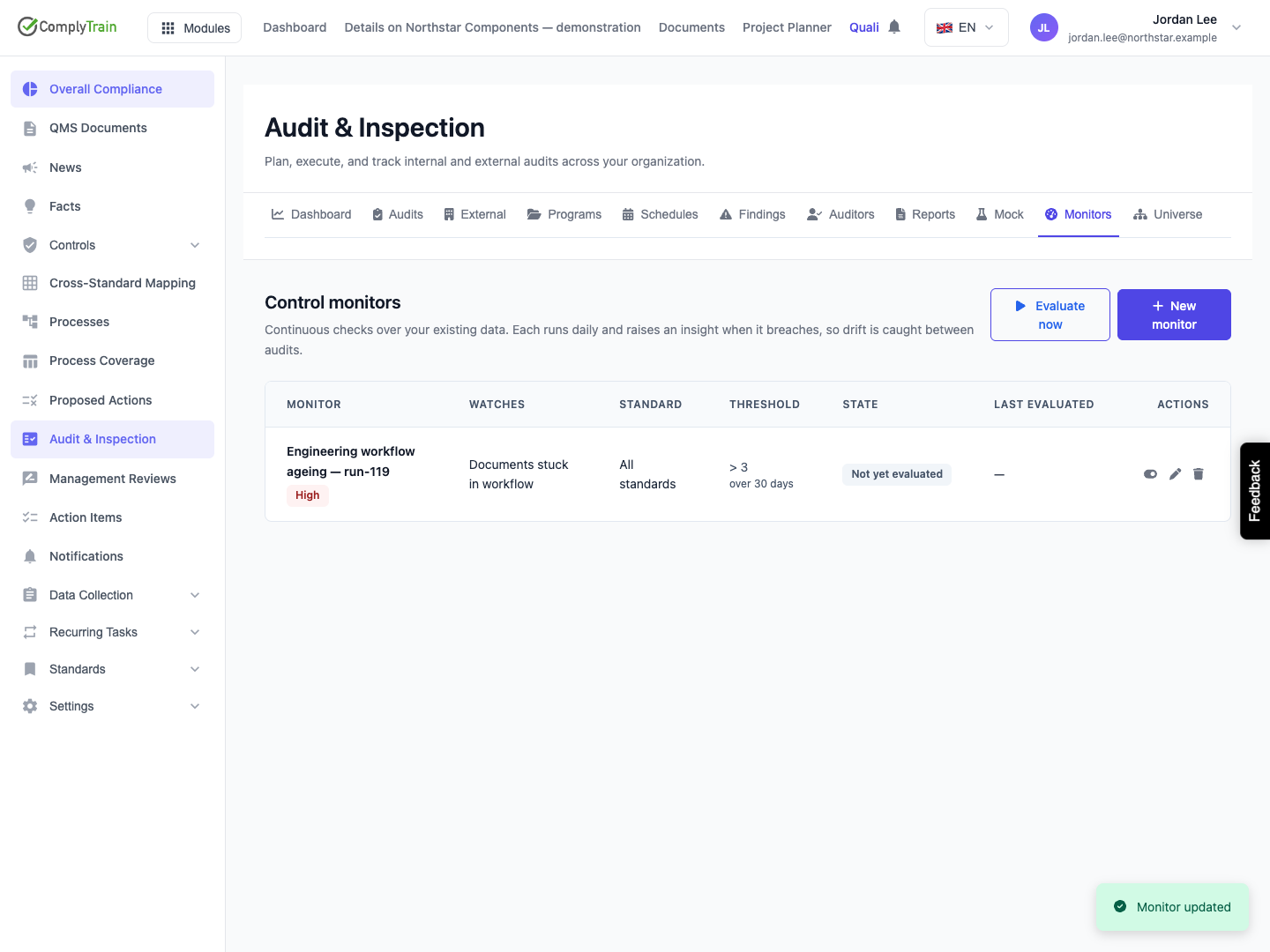Viewport: 1270px width, 952px height.
Task: Click Engineering workflow ageing — run-119 name
Action: pyautogui.click(x=351, y=461)
